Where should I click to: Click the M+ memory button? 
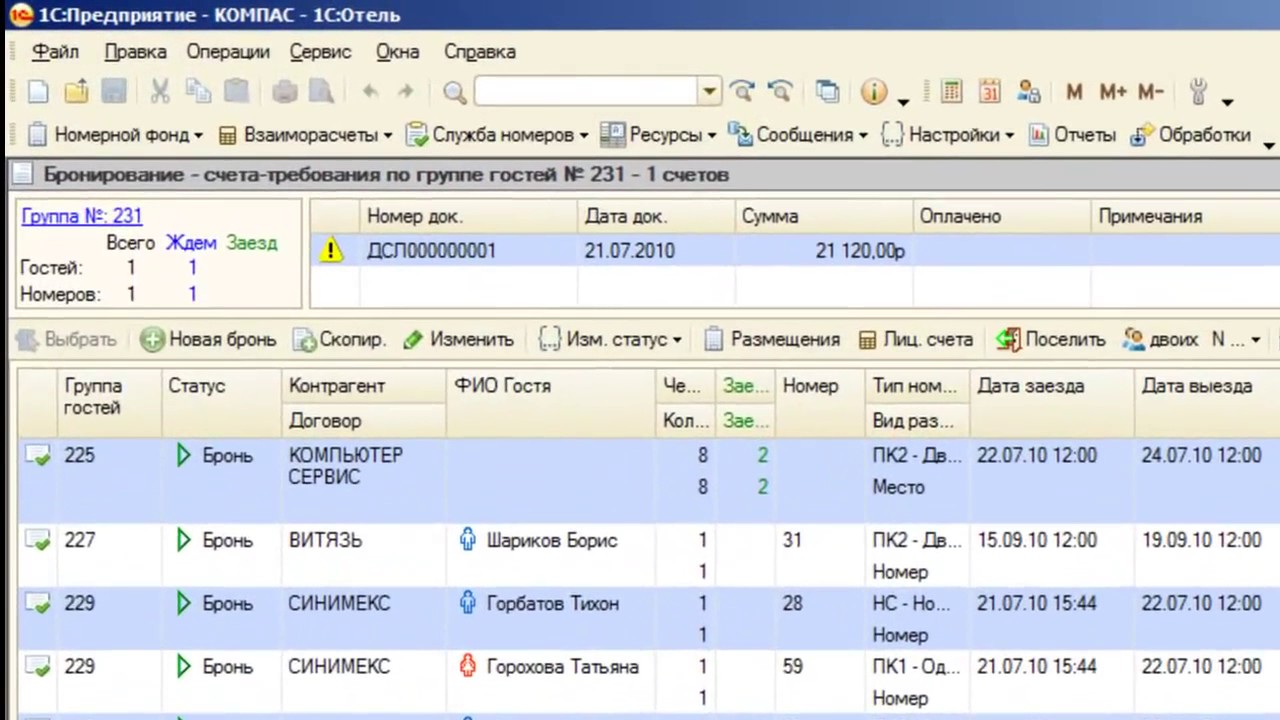tap(1113, 92)
